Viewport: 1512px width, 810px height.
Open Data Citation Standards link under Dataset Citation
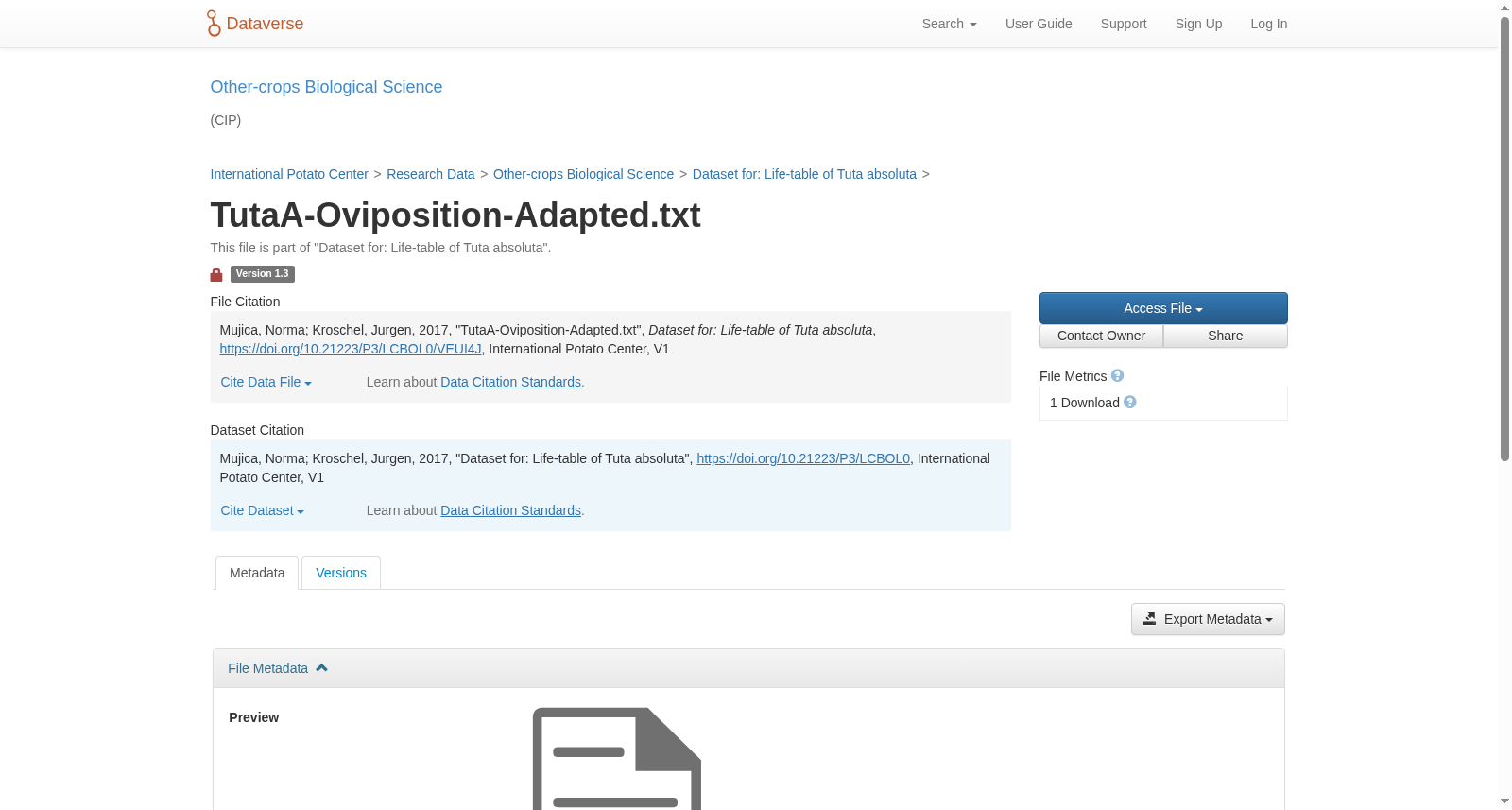click(510, 510)
